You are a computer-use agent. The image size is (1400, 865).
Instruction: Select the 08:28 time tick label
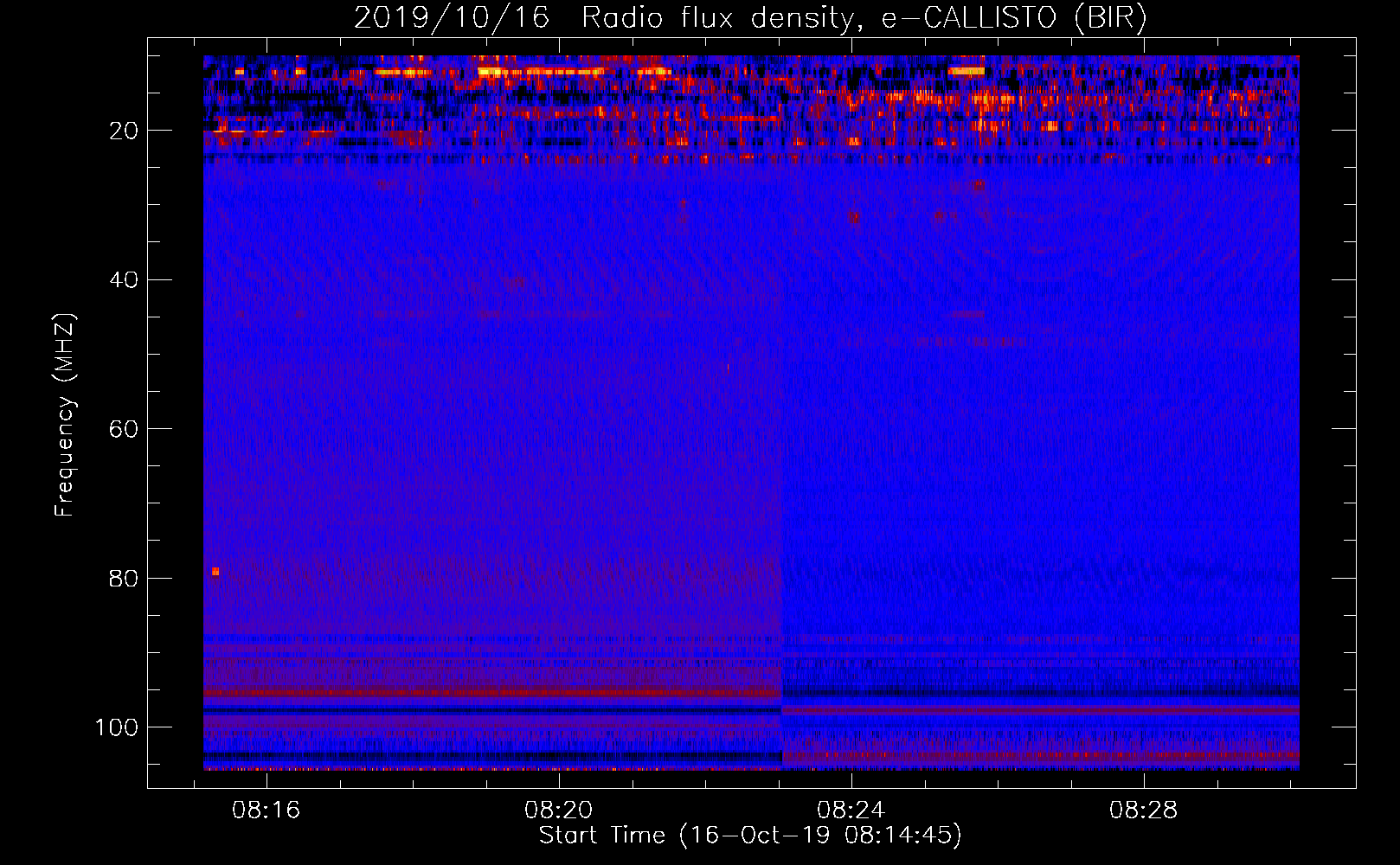(1144, 811)
